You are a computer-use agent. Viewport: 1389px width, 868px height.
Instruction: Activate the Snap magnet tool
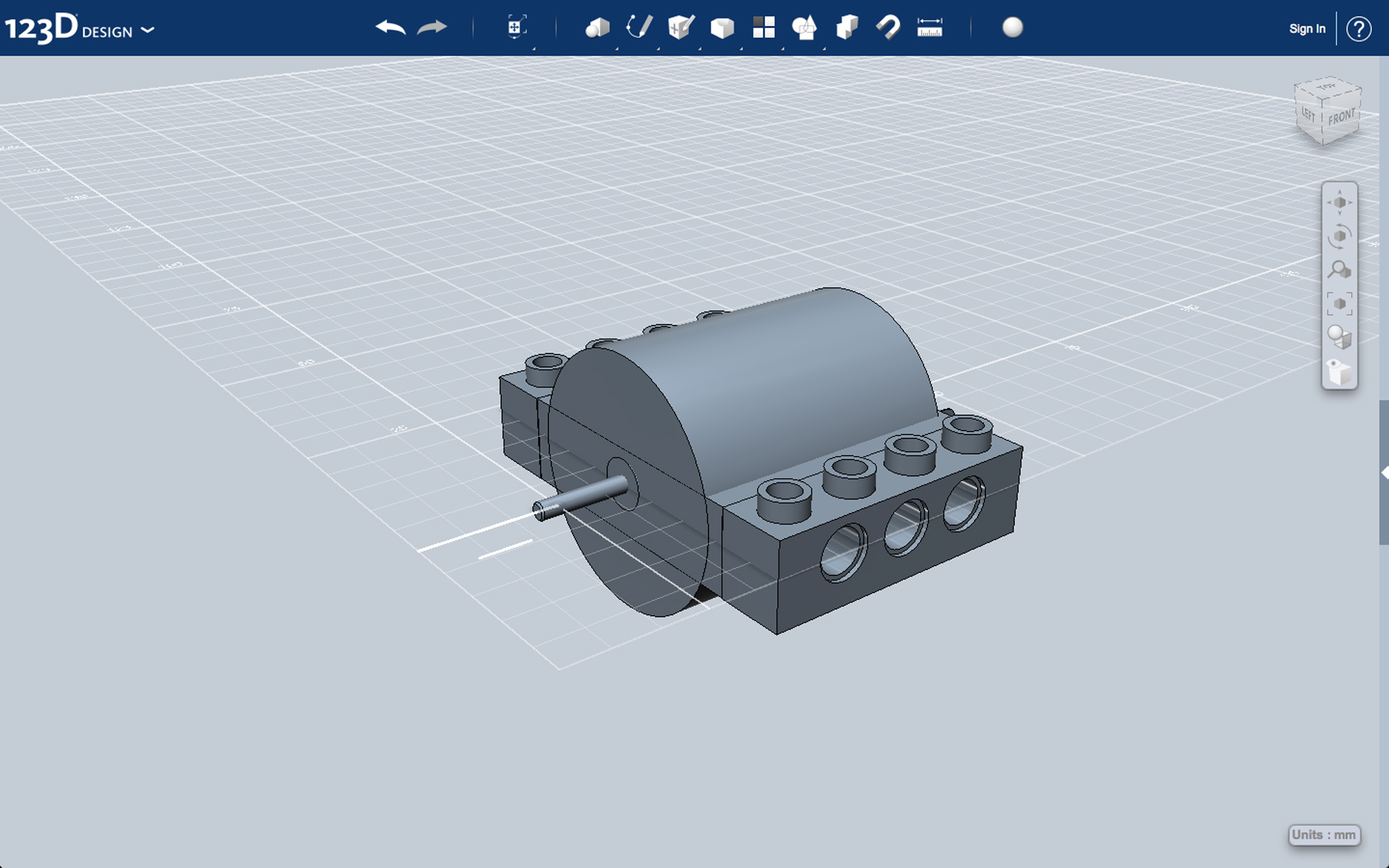point(889,28)
